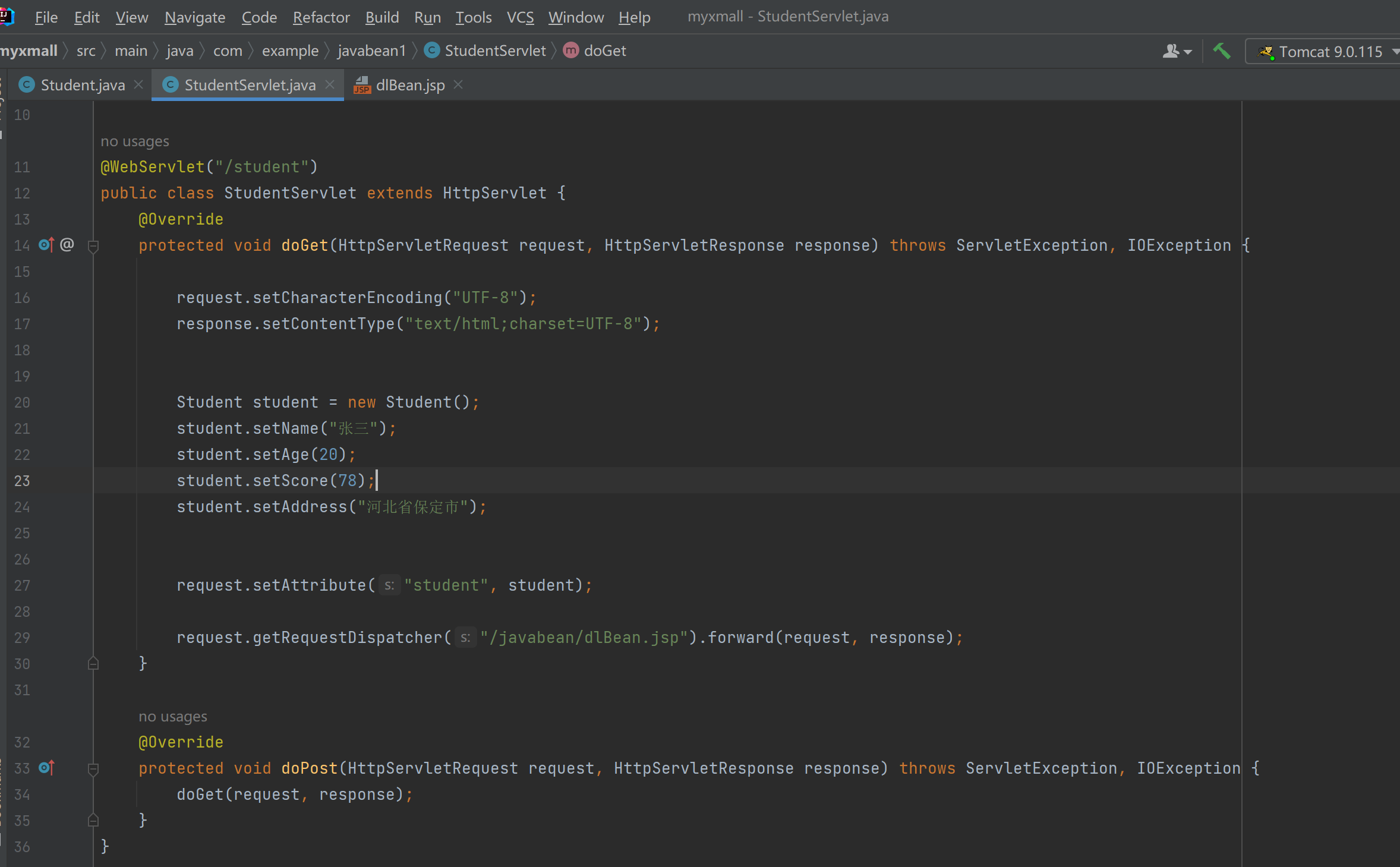Open the Build menu
This screenshot has width=1400, height=867.
382,17
